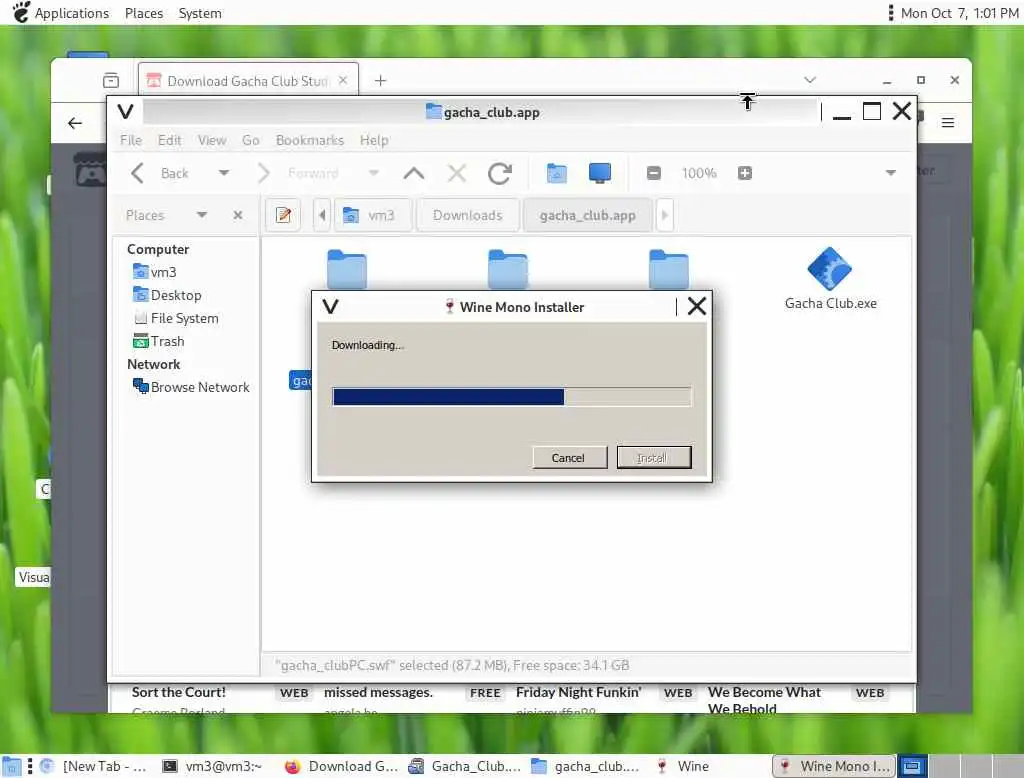Open Trash in the sidebar
The image size is (1024, 778).
(159, 341)
